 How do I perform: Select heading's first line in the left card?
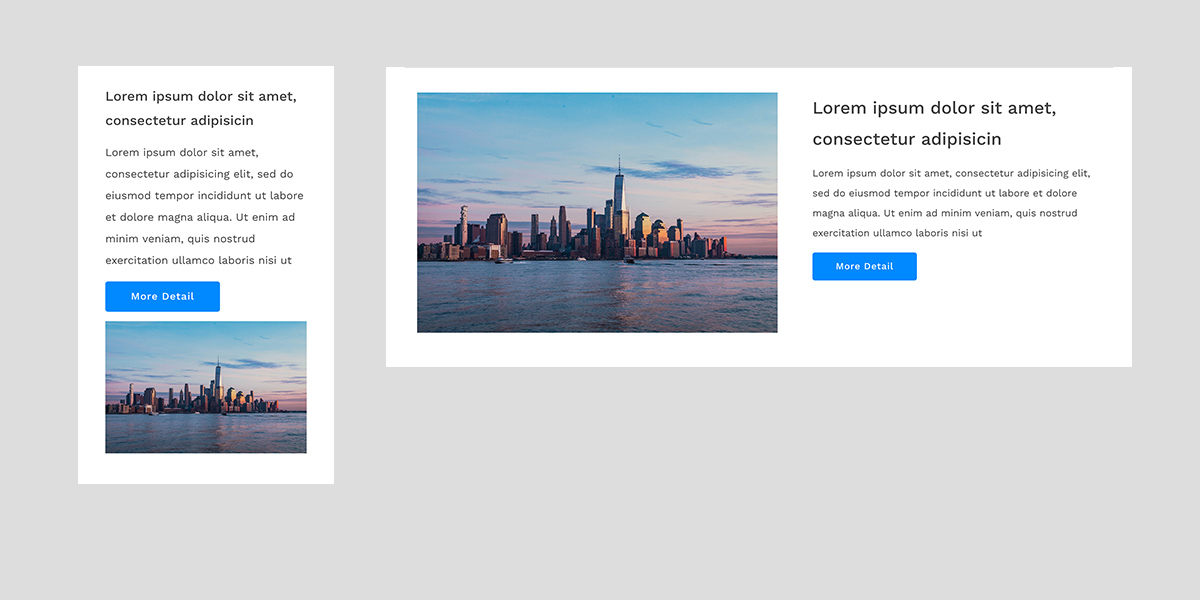coord(201,97)
